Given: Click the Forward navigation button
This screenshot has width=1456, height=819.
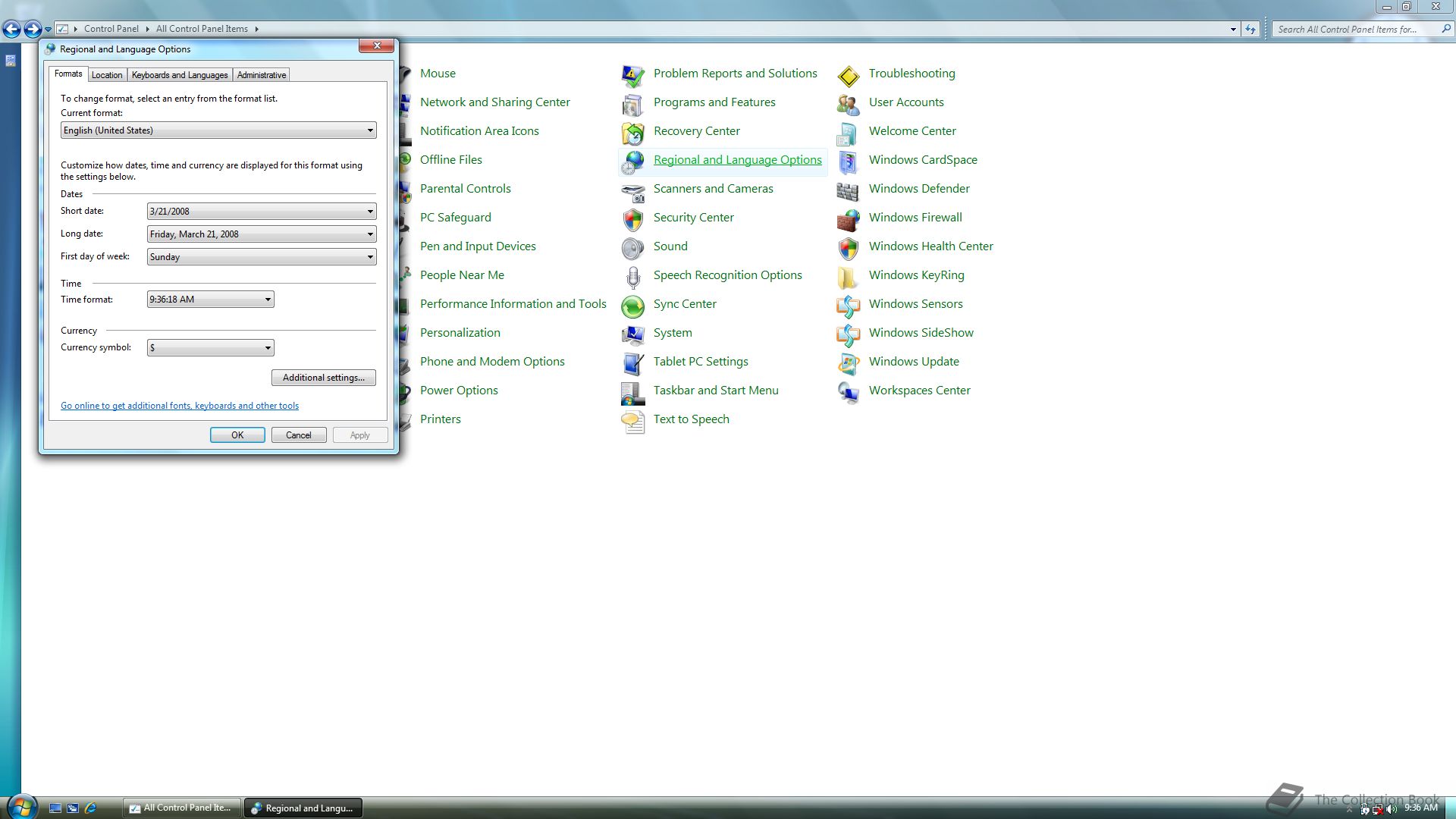Looking at the screenshot, I should [33, 30].
